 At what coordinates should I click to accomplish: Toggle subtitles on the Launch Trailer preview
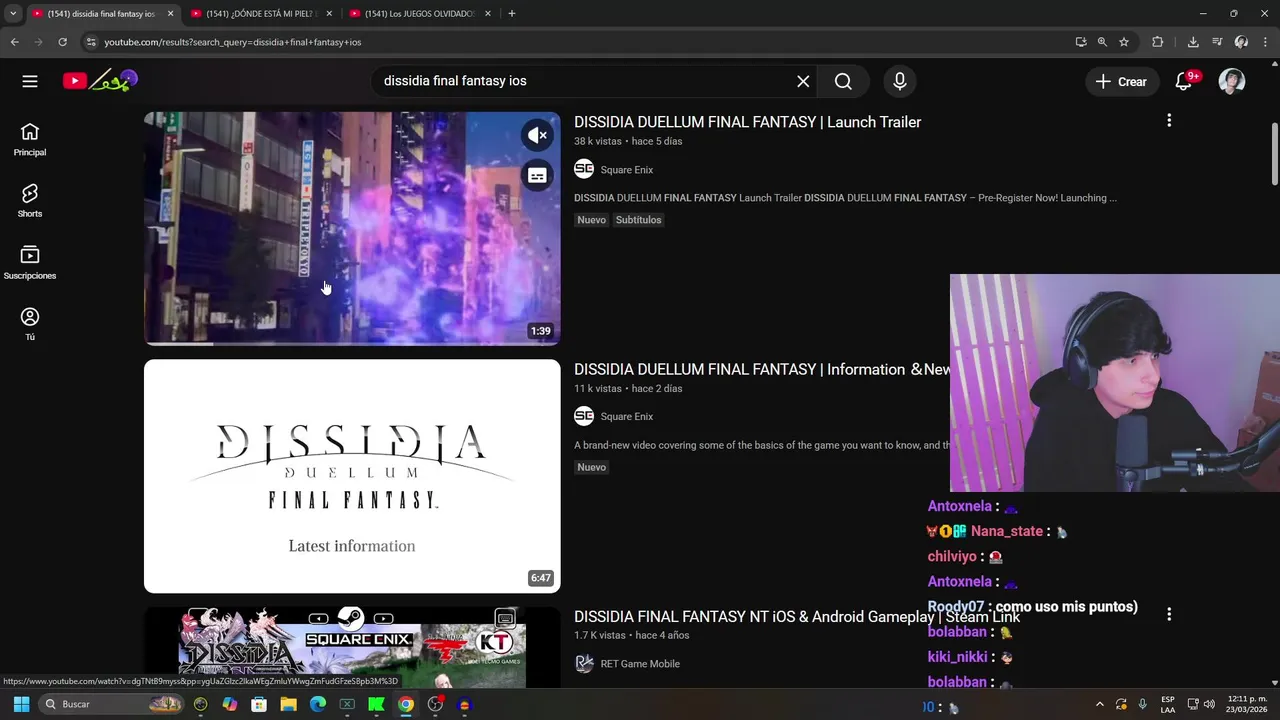[x=537, y=176]
